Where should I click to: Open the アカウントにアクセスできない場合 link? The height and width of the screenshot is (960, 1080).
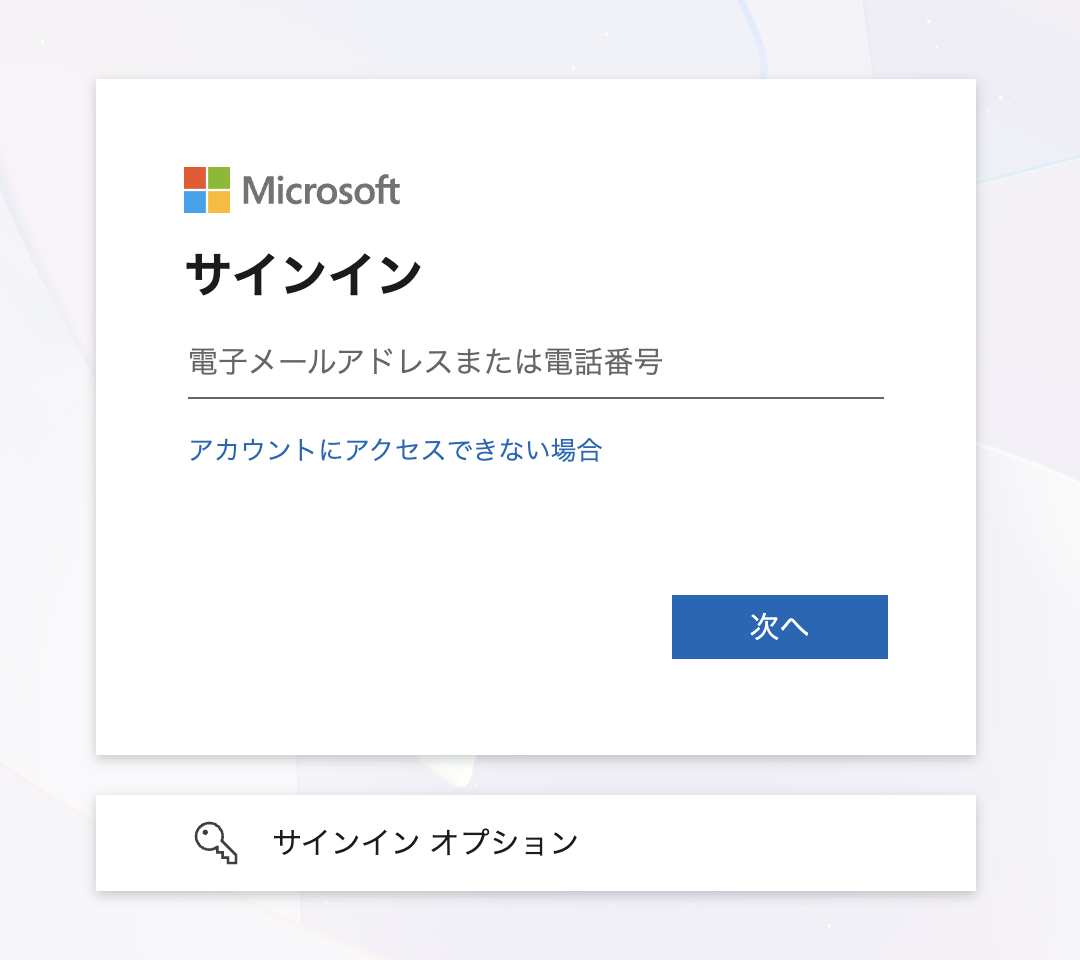click(395, 450)
